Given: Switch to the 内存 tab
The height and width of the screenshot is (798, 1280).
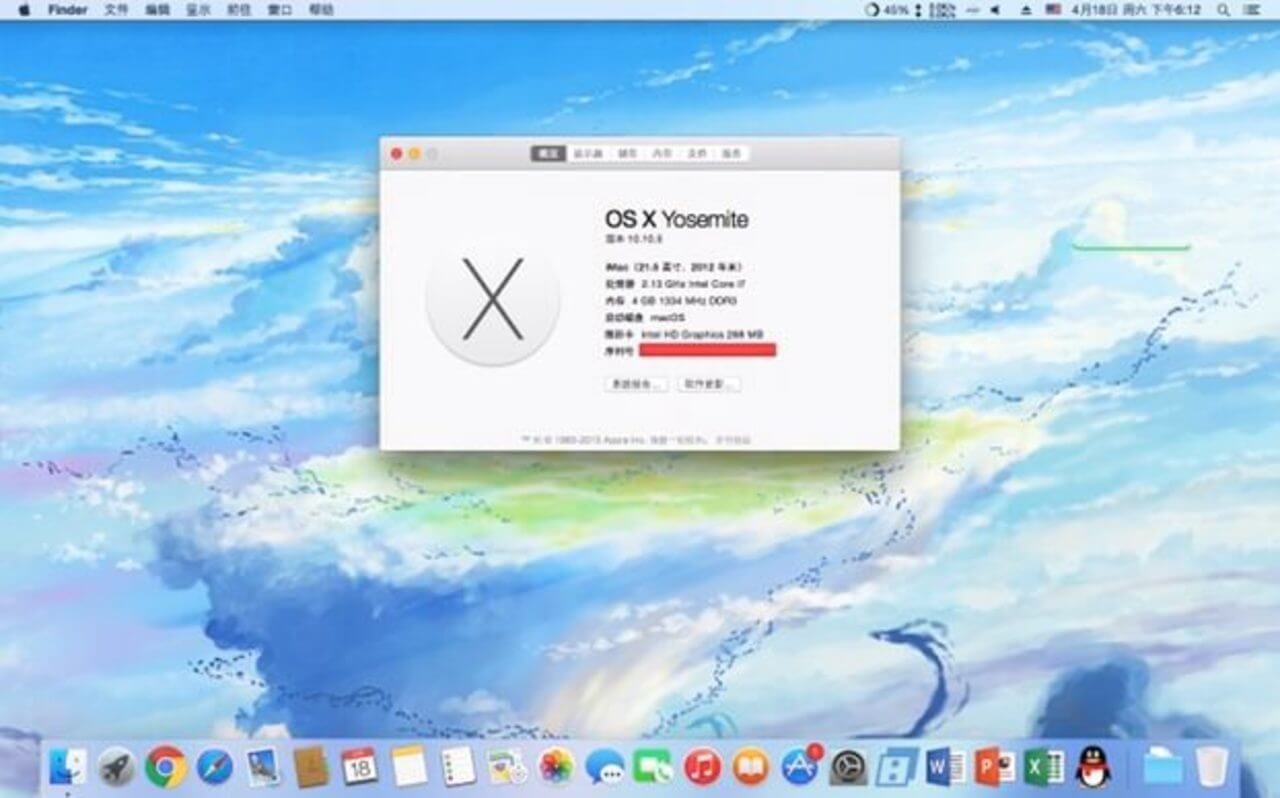Looking at the screenshot, I should (x=662, y=153).
